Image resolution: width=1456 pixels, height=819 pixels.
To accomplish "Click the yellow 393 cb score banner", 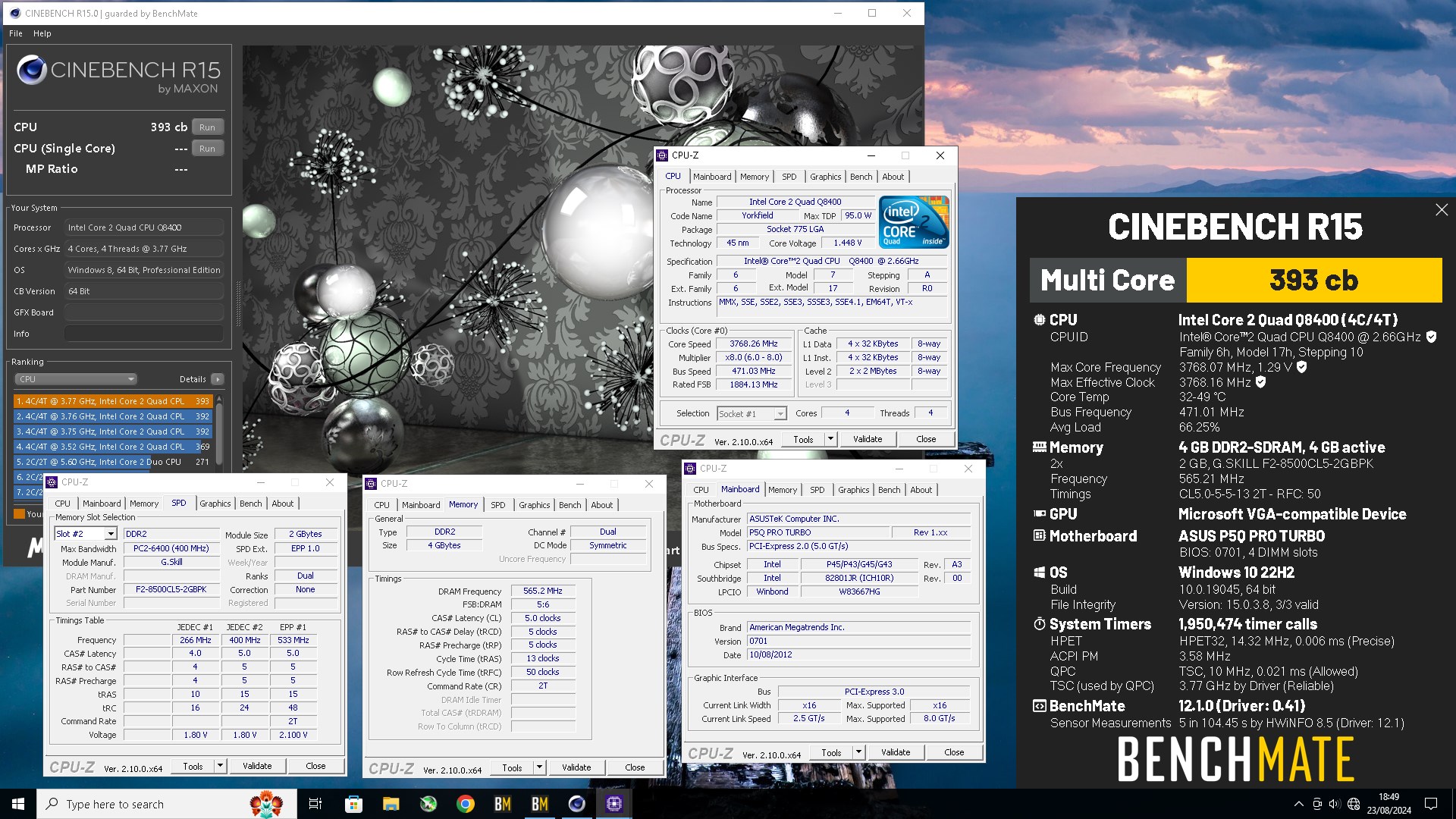I will pyautogui.click(x=1313, y=280).
